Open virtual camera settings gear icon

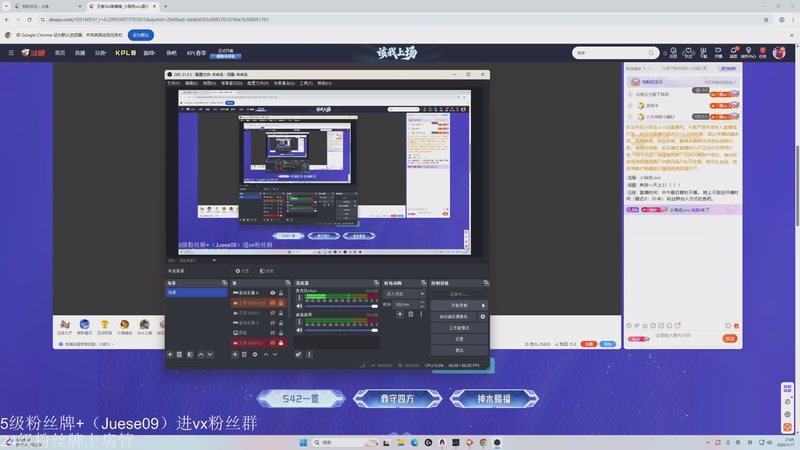click(x=483, y=317)
